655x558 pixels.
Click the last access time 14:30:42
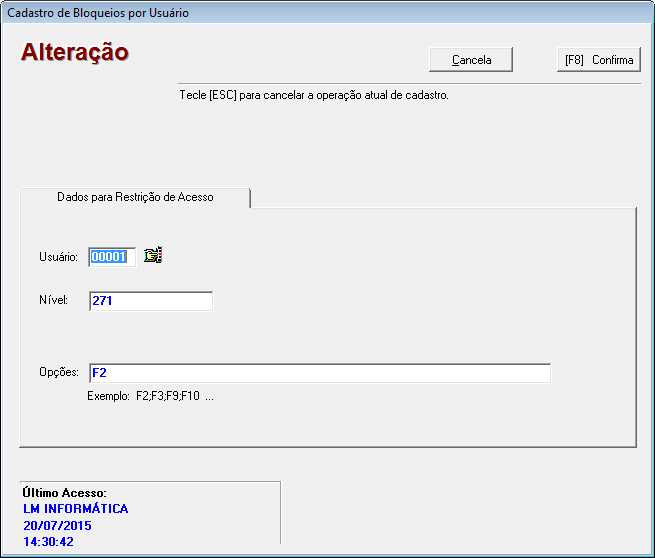click(48, 542)
